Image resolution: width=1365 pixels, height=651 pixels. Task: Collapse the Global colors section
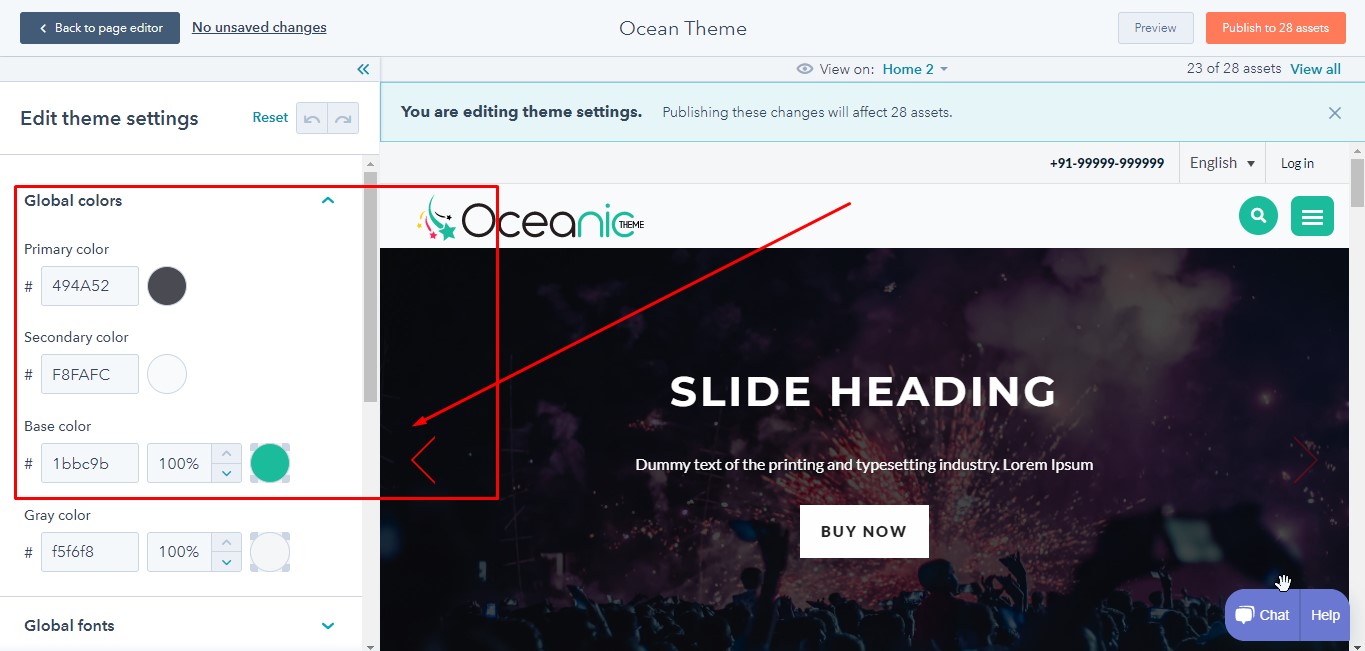pyautogui.click(x=327, y=201)
